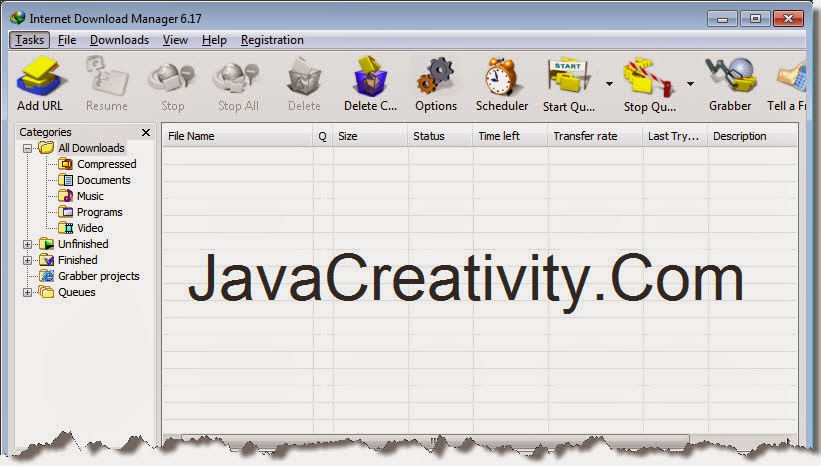Select the Compressed category folder icon
The image size is (821, 466).
pyautogui.click(x=65, y=164)
